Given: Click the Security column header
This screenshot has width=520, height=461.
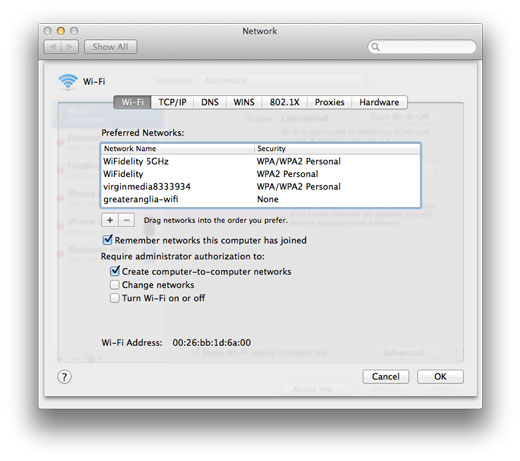Looking at the screenshot, I should 337,149.
